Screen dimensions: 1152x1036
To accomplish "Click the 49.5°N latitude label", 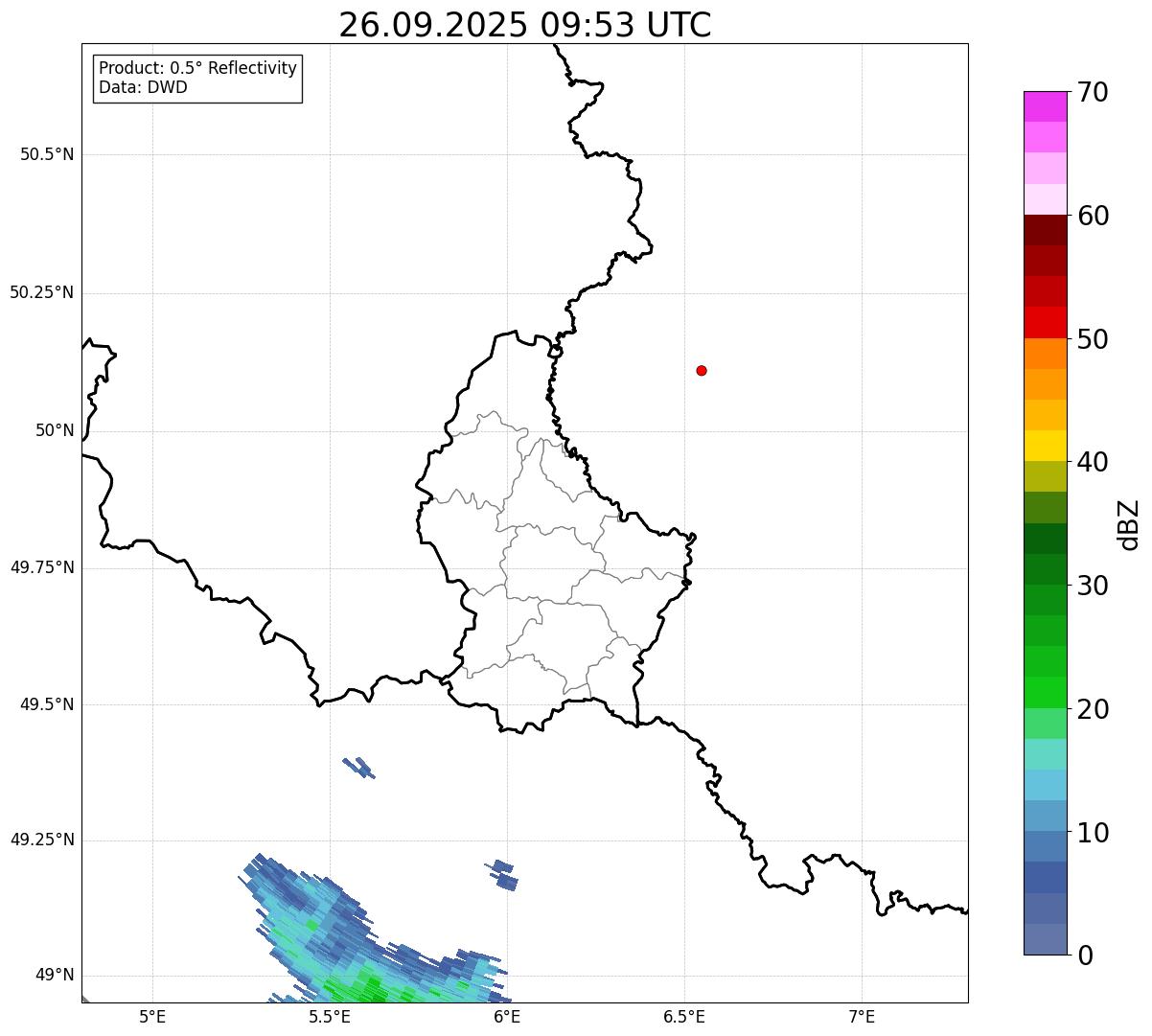I will coord(46,704).
